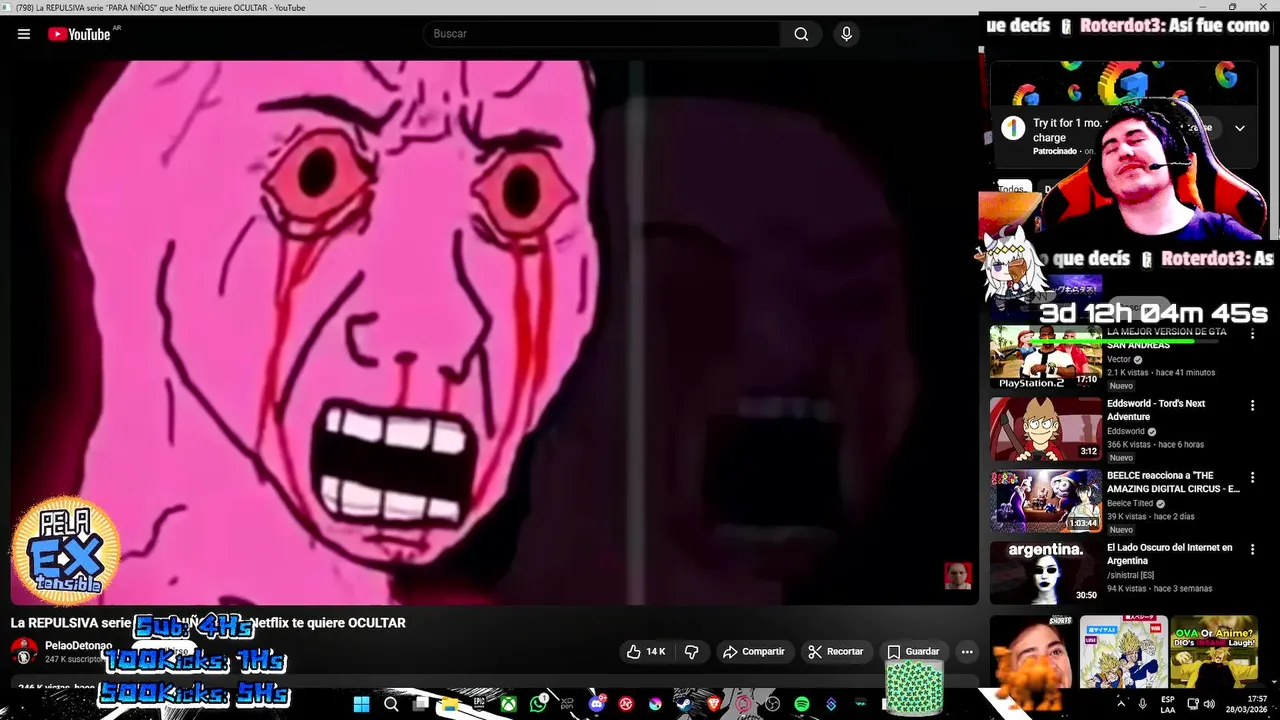1280x720 pixels.
Task: Open network settings from the tray
Action: click(x=1193, y=704)
